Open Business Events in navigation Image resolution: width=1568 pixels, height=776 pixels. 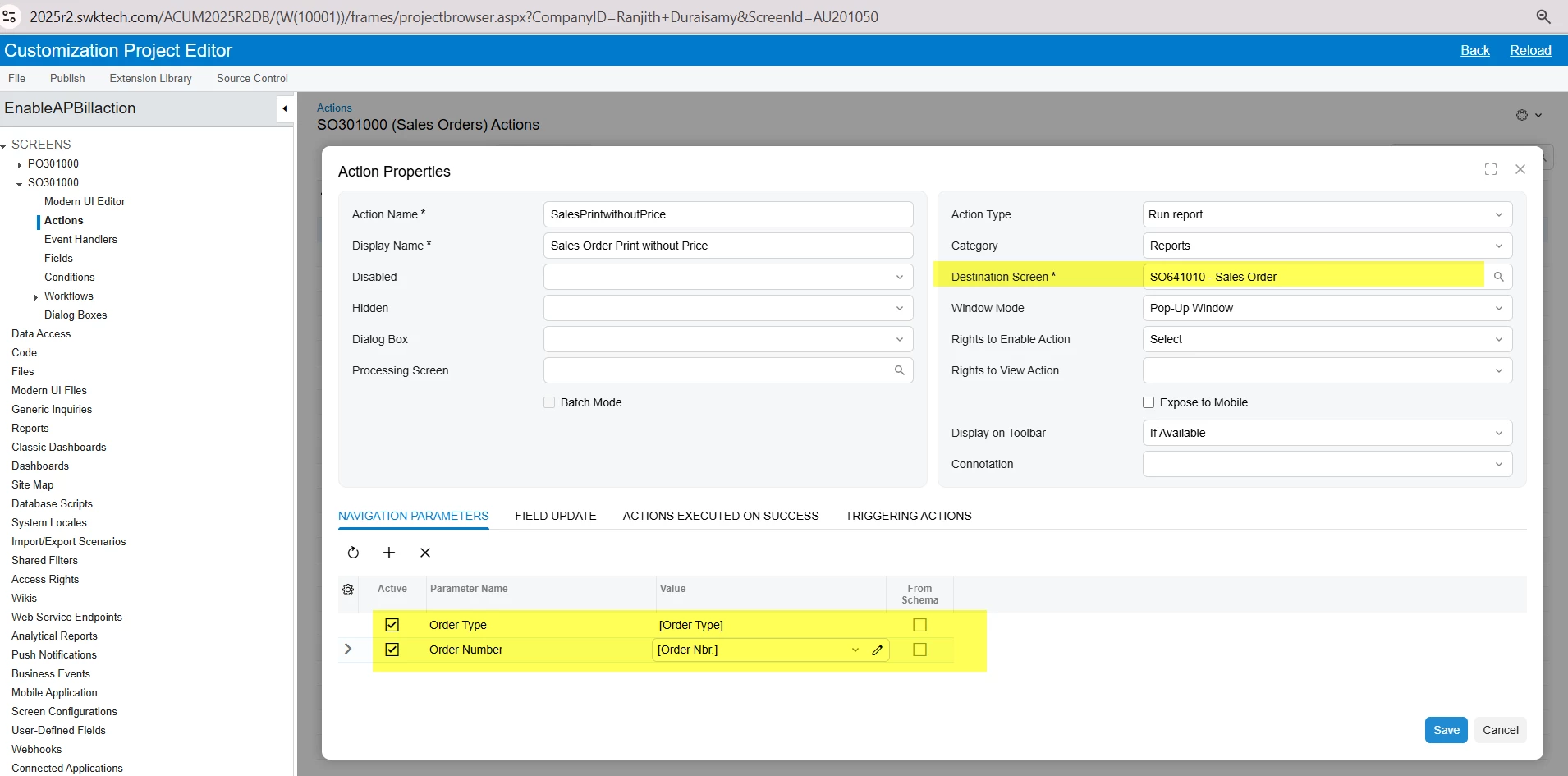pos(51,673)
